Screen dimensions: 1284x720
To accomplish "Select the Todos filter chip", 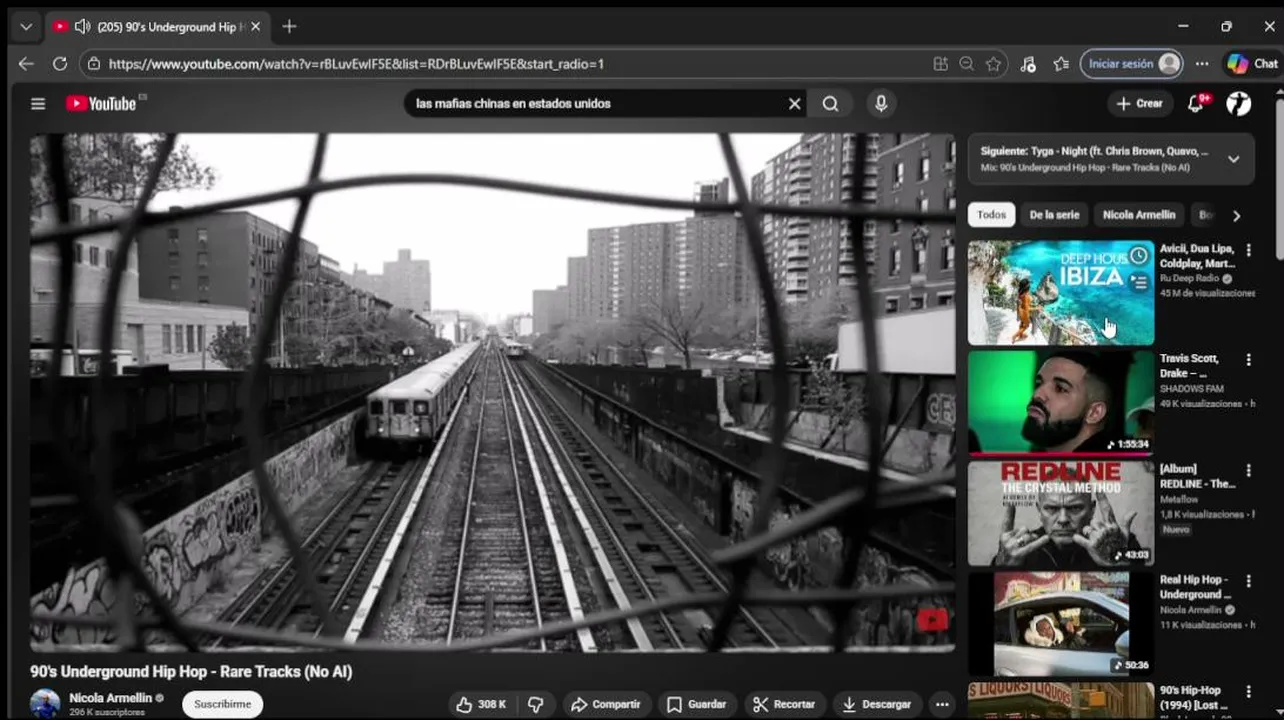I will tap(991, 215).
